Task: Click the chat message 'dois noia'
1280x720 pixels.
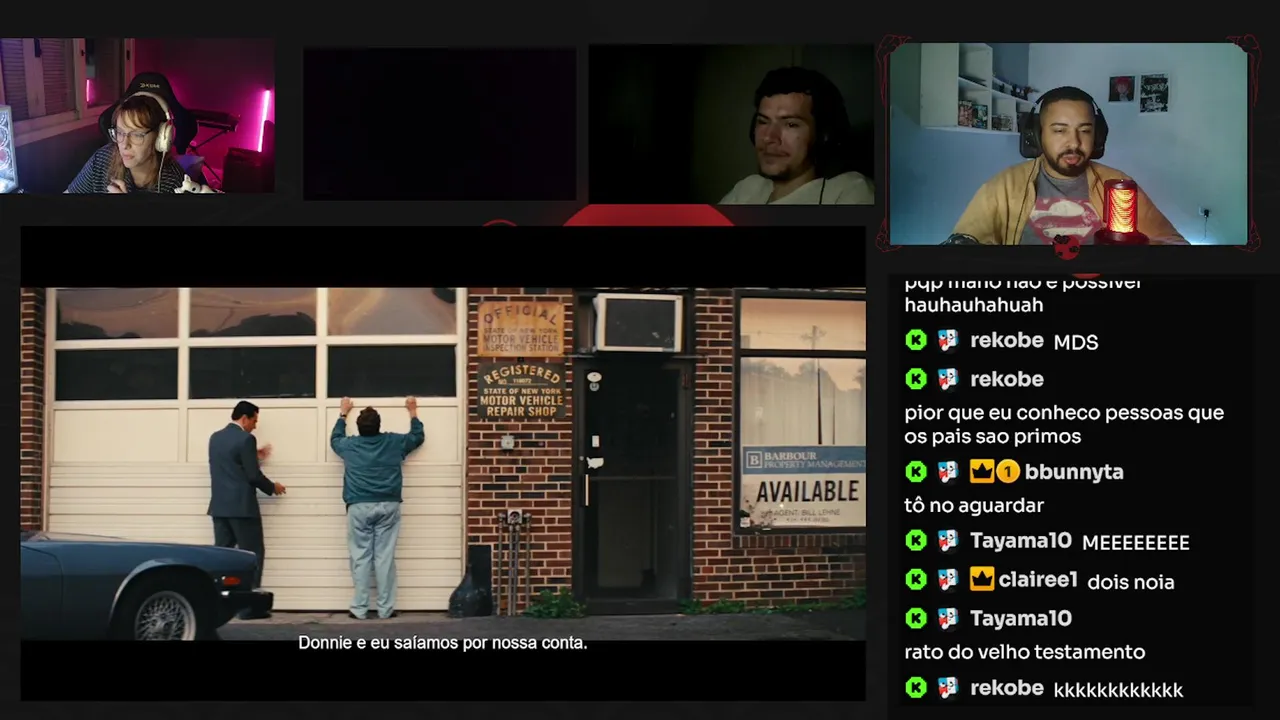Action: 1130,581
